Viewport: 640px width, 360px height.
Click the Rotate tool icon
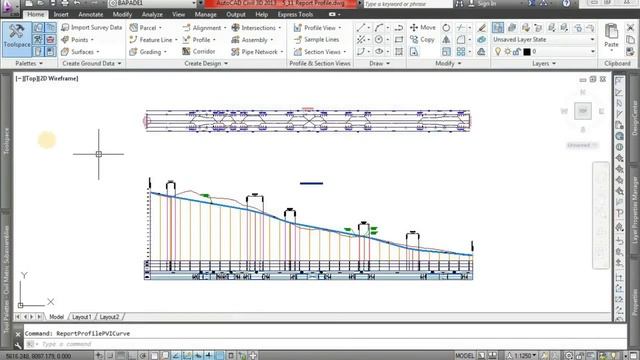point(446,28)
